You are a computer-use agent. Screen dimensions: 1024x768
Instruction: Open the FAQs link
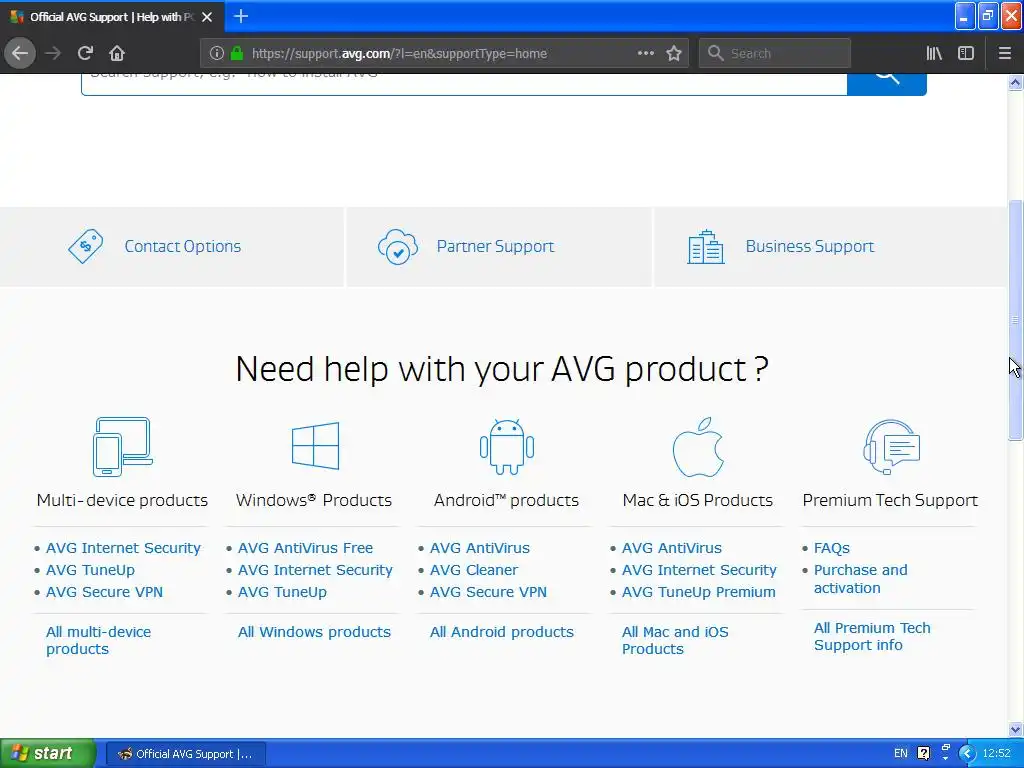tap(832, 548)
